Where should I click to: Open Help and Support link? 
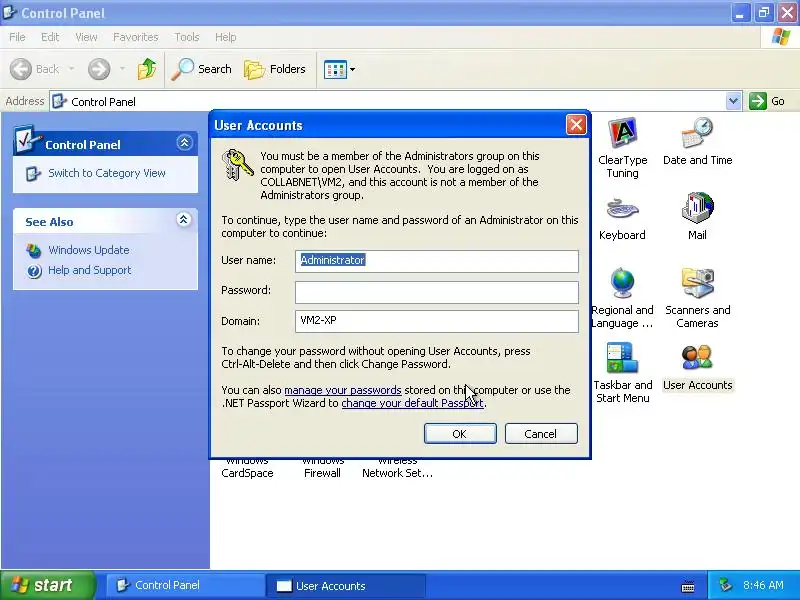tap(90, 270)
